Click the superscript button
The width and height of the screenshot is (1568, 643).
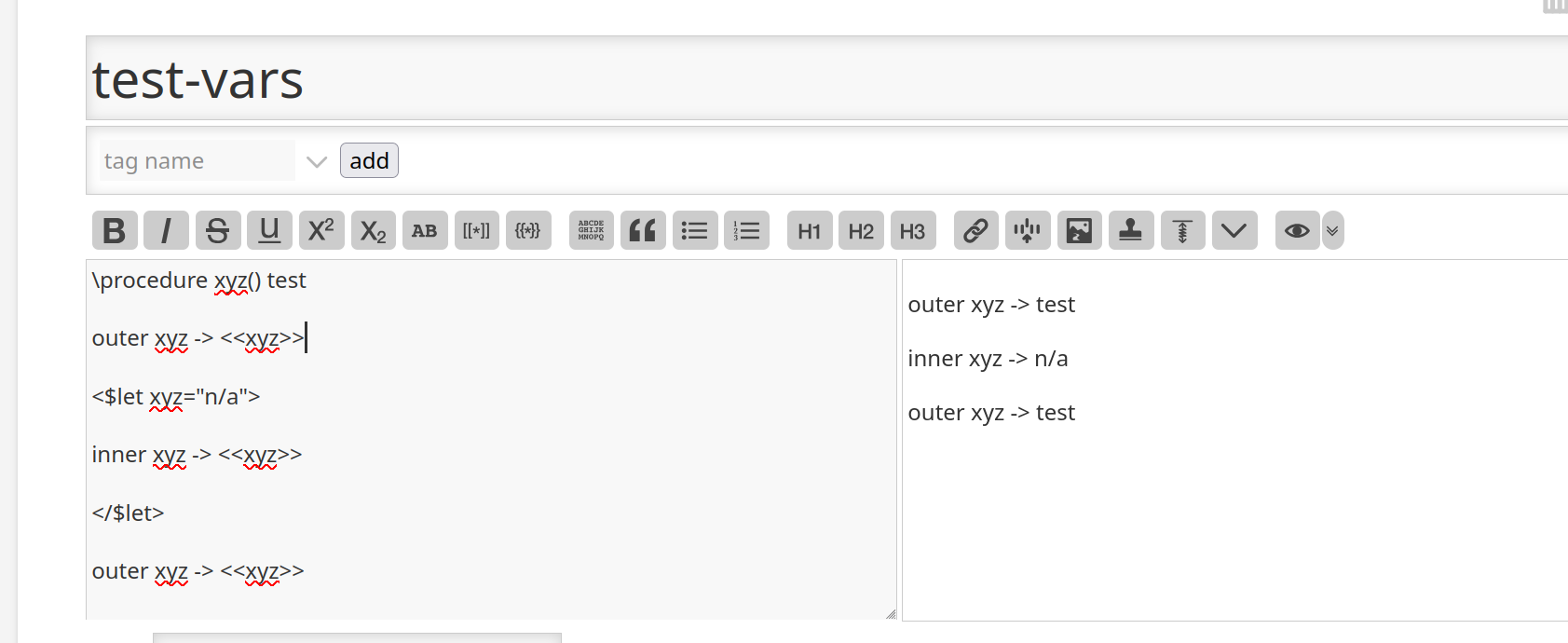coord(321,230)
